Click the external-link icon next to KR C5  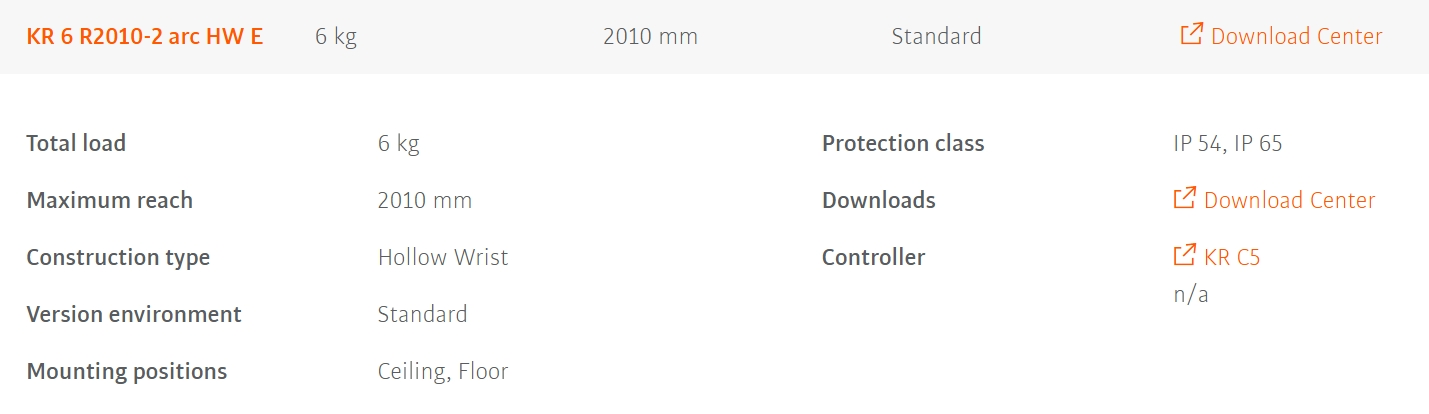(x=1184, y=256)
